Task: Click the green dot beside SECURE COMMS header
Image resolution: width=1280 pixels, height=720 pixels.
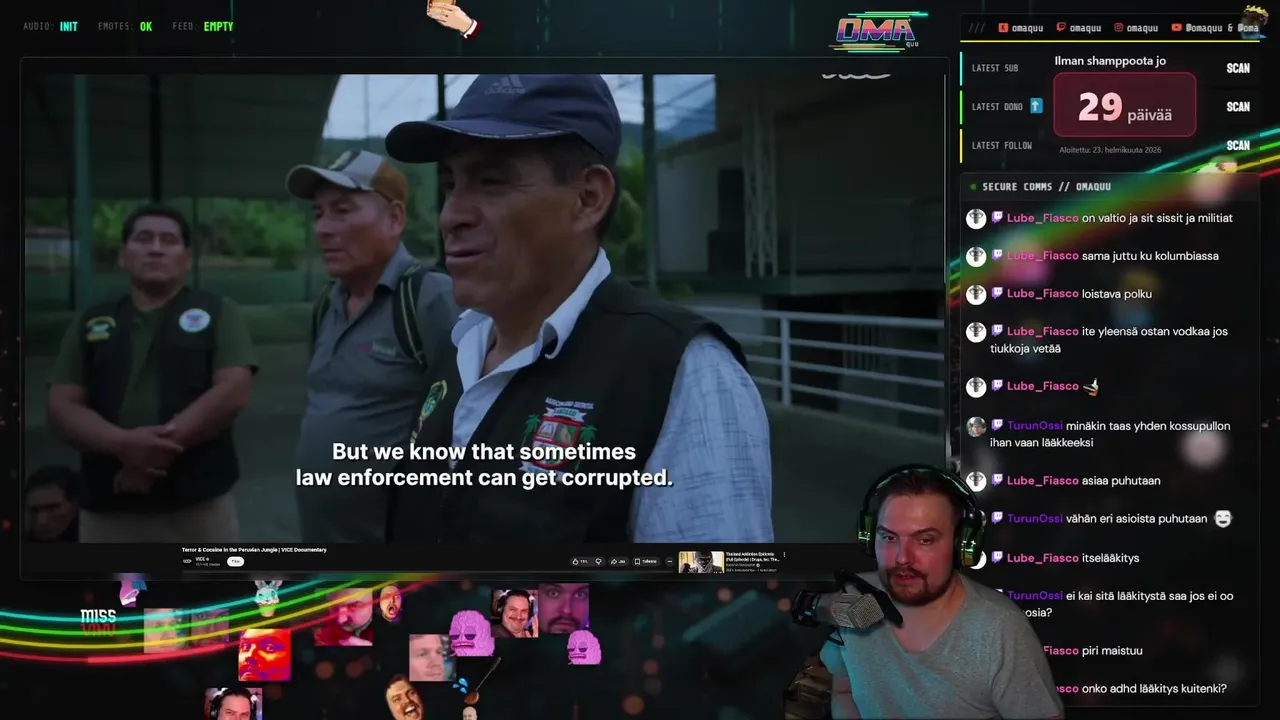Action: pos(972,187)
